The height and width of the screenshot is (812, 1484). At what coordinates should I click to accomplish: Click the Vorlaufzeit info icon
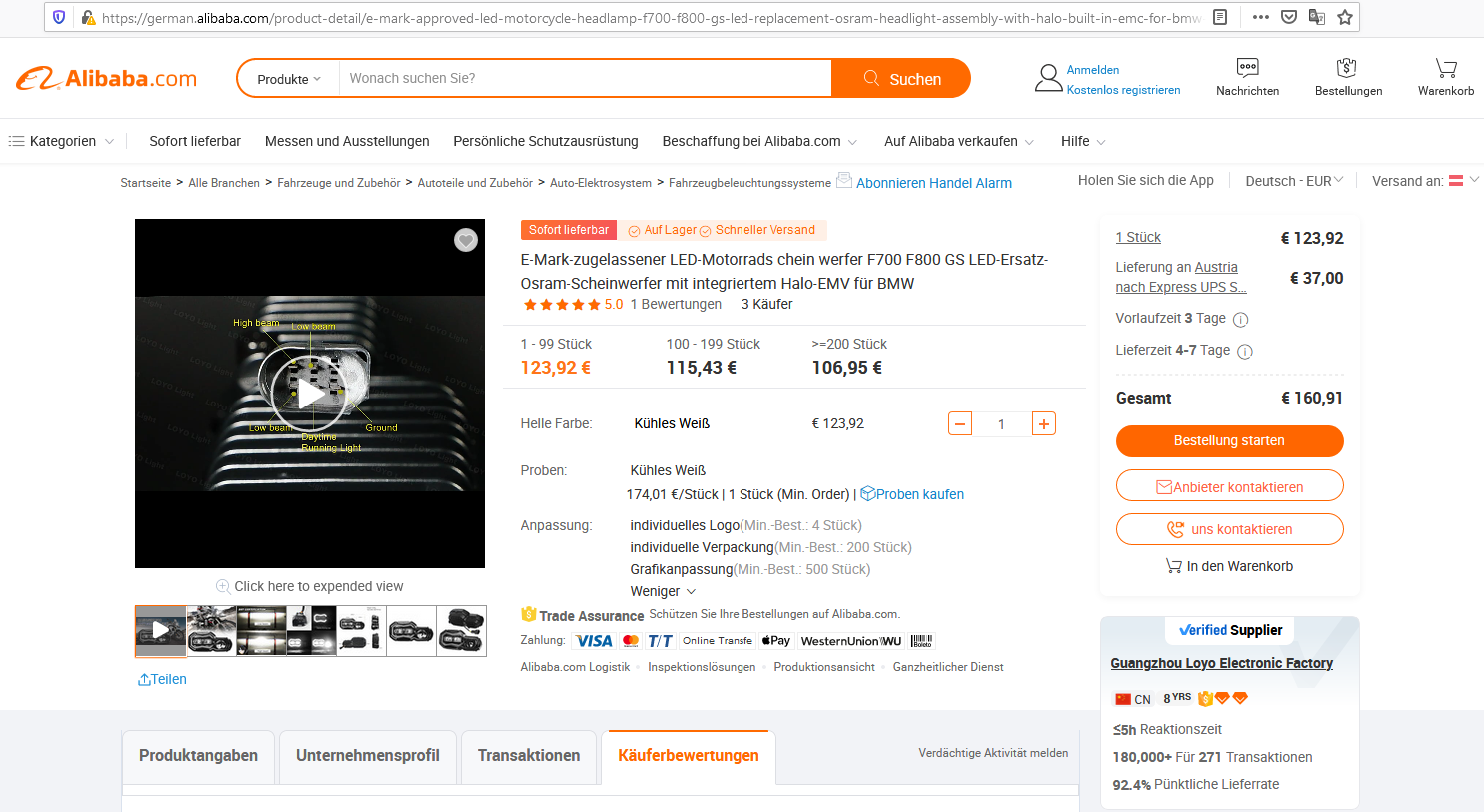pyautogui.click(x=1241, y=320)
